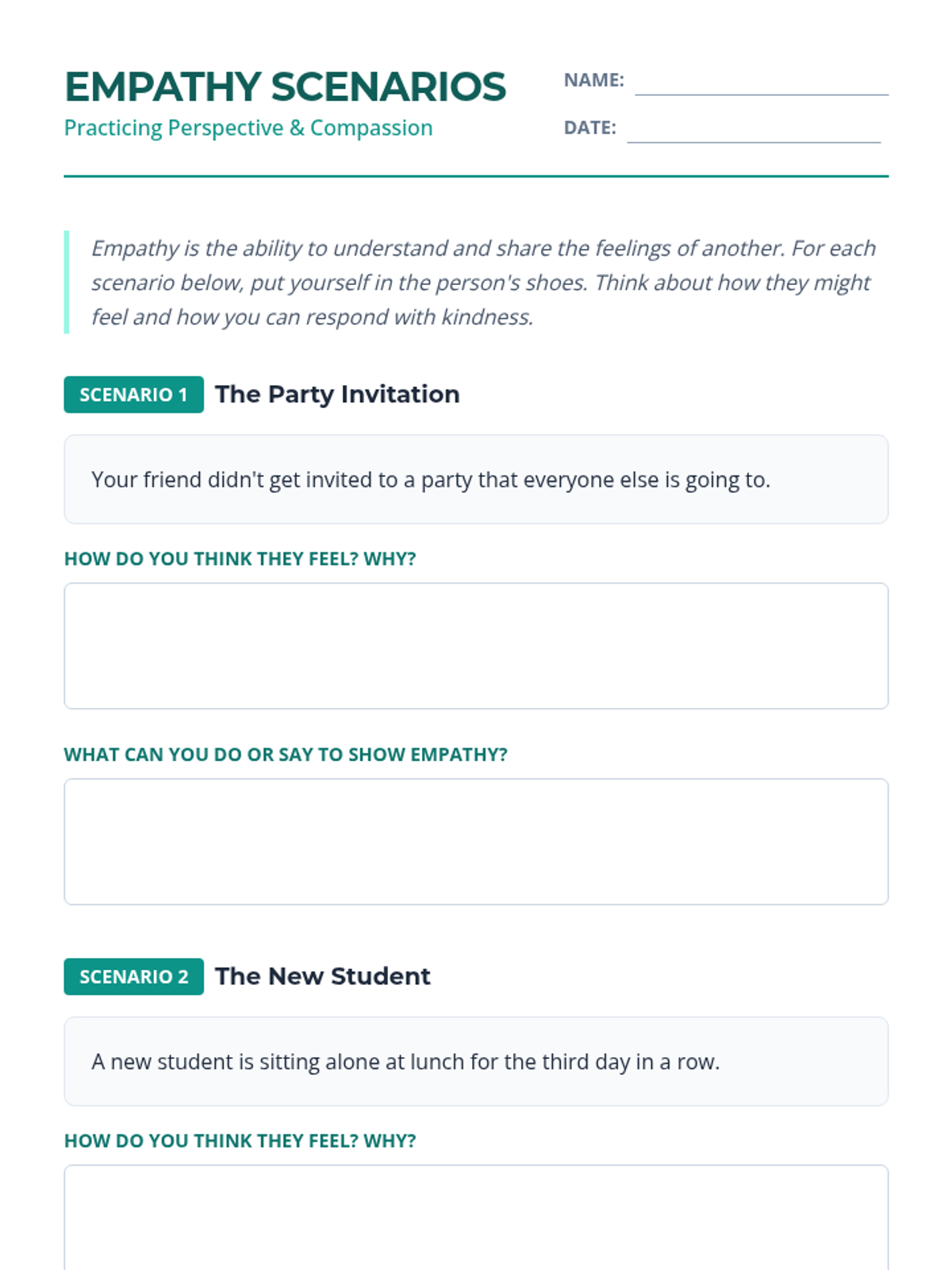This screenshot has width=952, height=1270.
Task: Click the DATE: label
Action: 589,128
